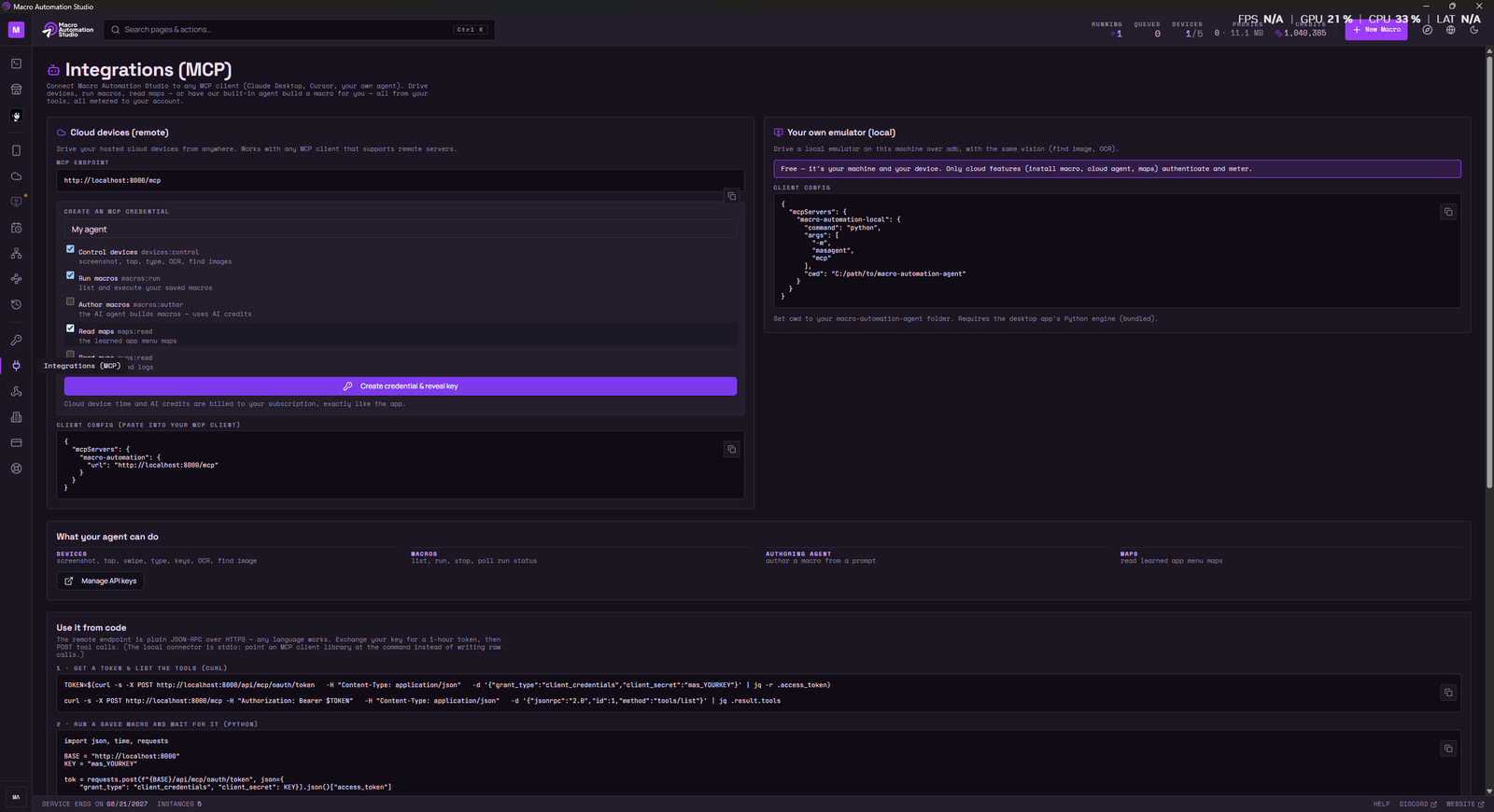The width and height of the screenshot is (1494, 812).
Task: Click the SERVICE ENDS ON date text
Action: point(94,804)
